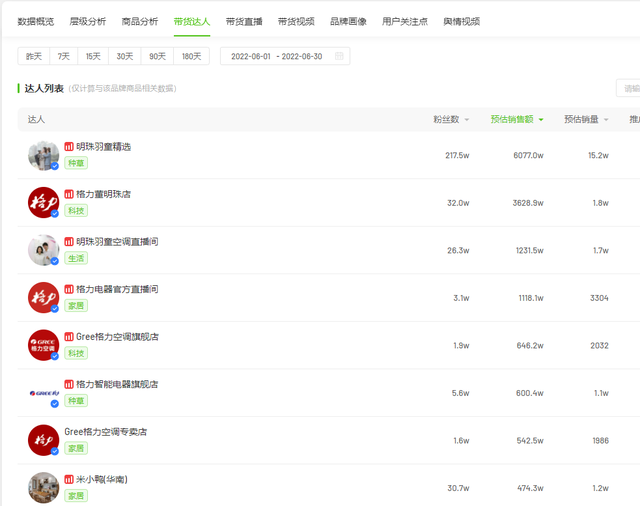The height and width of the screenshot is (506, 640).
Task: Click the 达人列表 section title
Action: coord(44,88)
